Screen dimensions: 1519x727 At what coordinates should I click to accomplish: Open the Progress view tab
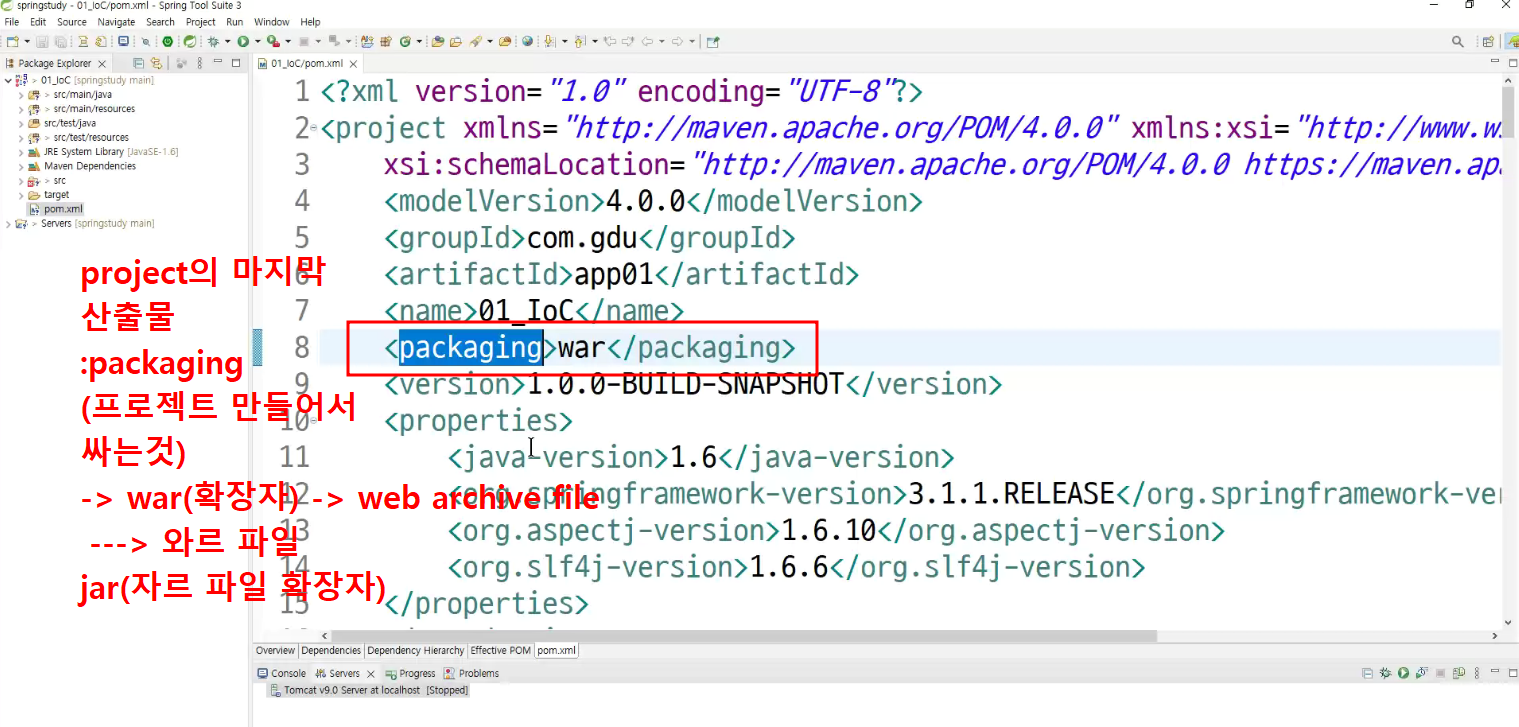(411, 674)
